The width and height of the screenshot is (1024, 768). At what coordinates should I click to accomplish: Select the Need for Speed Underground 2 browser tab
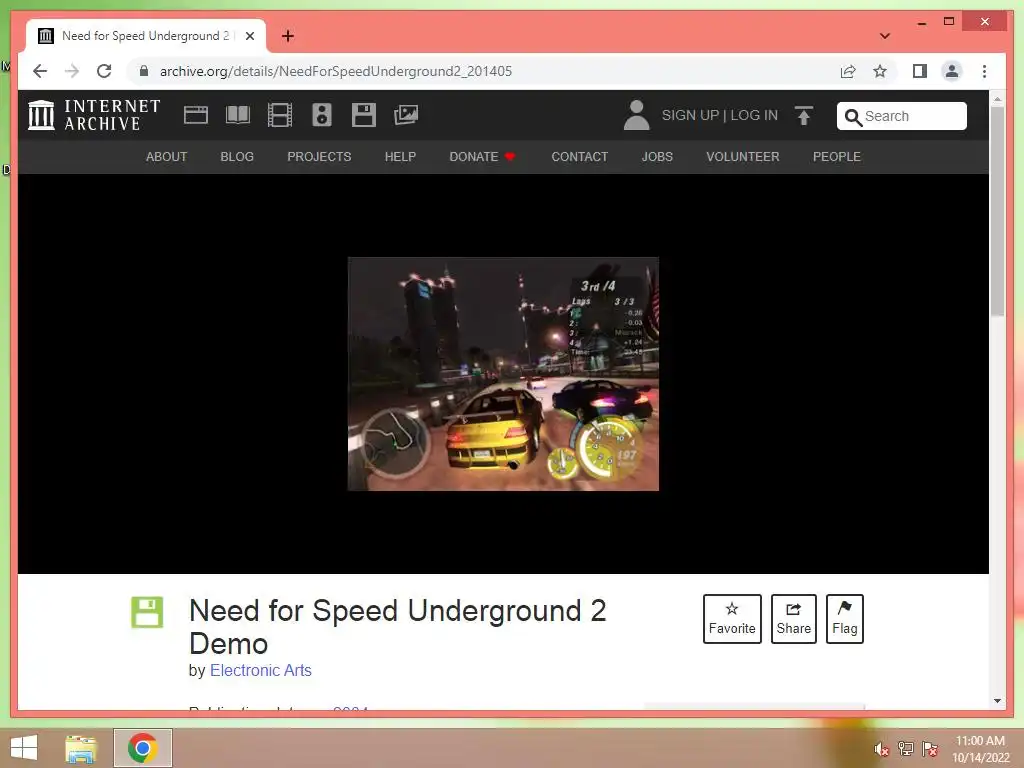click(x=146, y=36)
